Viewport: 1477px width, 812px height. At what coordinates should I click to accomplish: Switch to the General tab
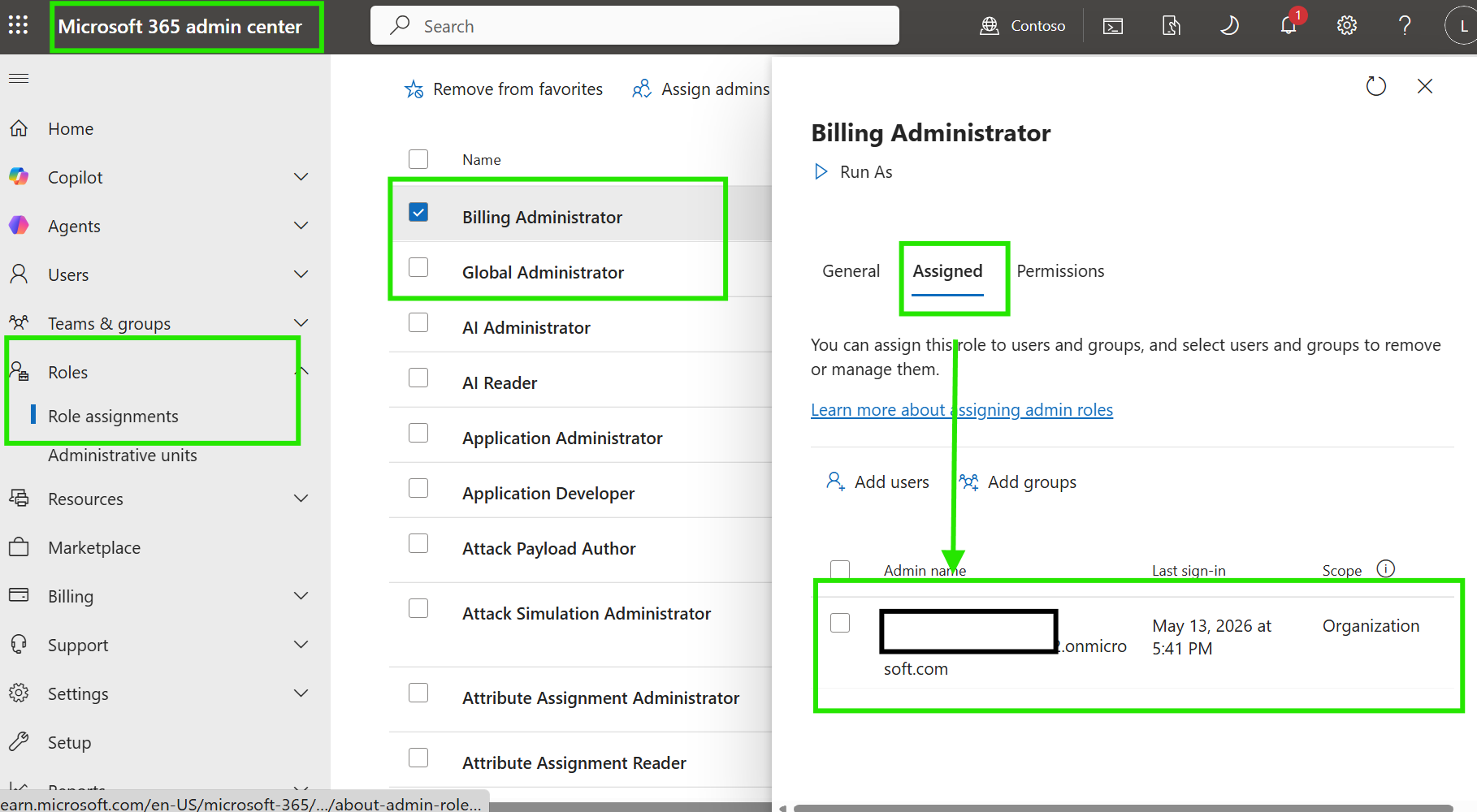[851, 271]
